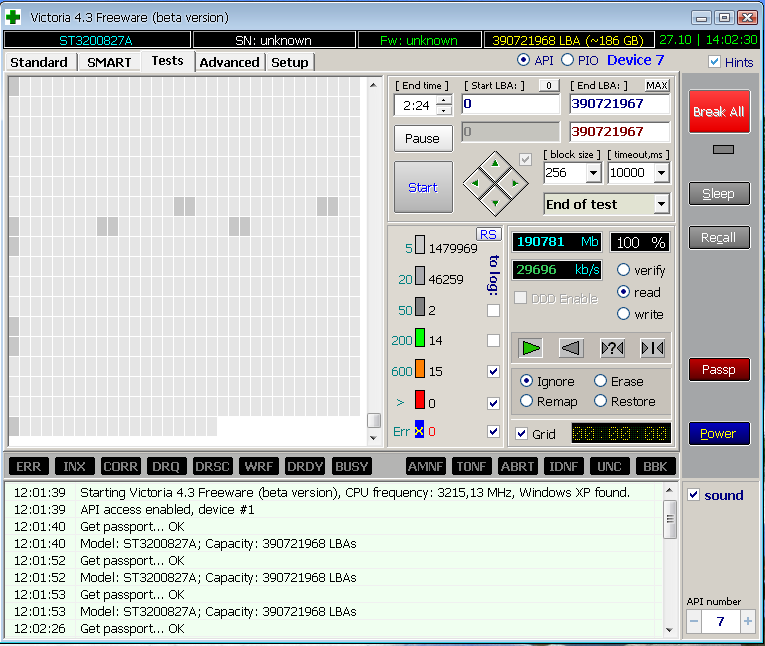
Task: Open the Advanced tab
Action: (229, 62)
